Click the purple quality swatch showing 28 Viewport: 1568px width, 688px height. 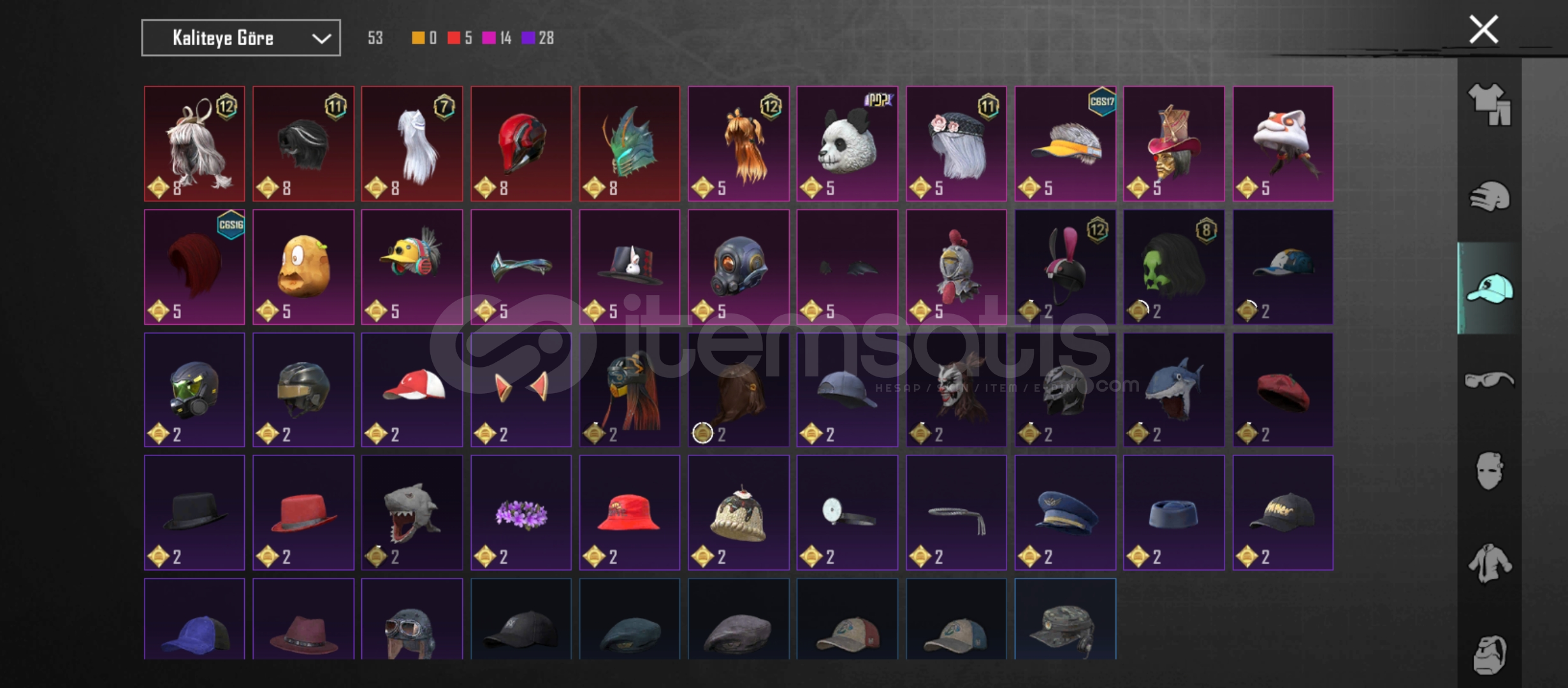coord(528,38)
